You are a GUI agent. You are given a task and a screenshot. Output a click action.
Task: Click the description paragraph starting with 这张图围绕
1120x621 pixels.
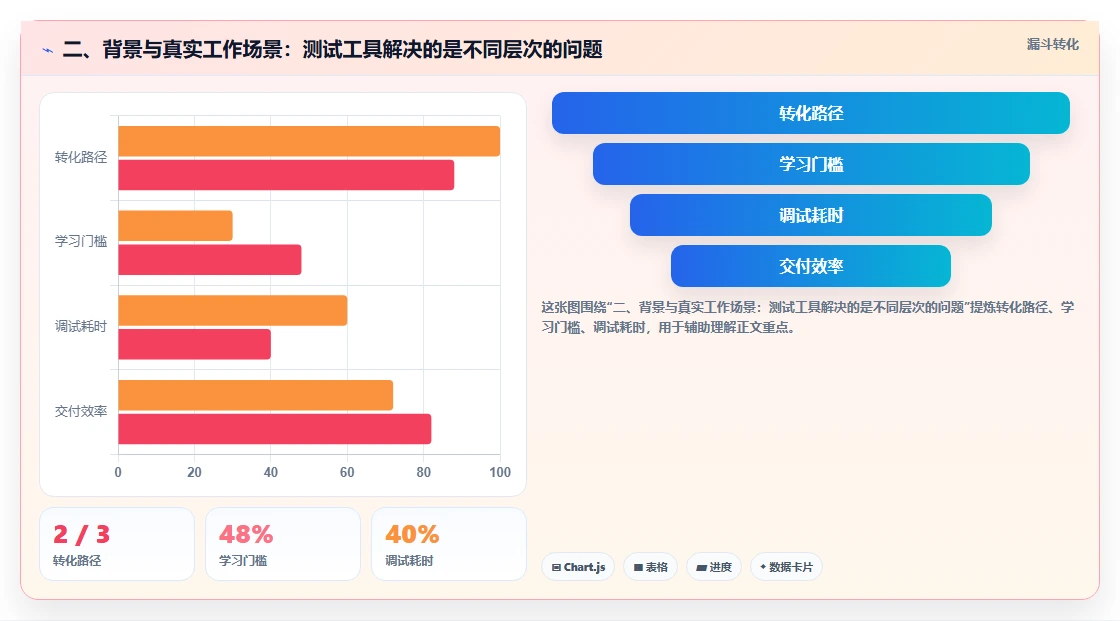coord(807,317)
